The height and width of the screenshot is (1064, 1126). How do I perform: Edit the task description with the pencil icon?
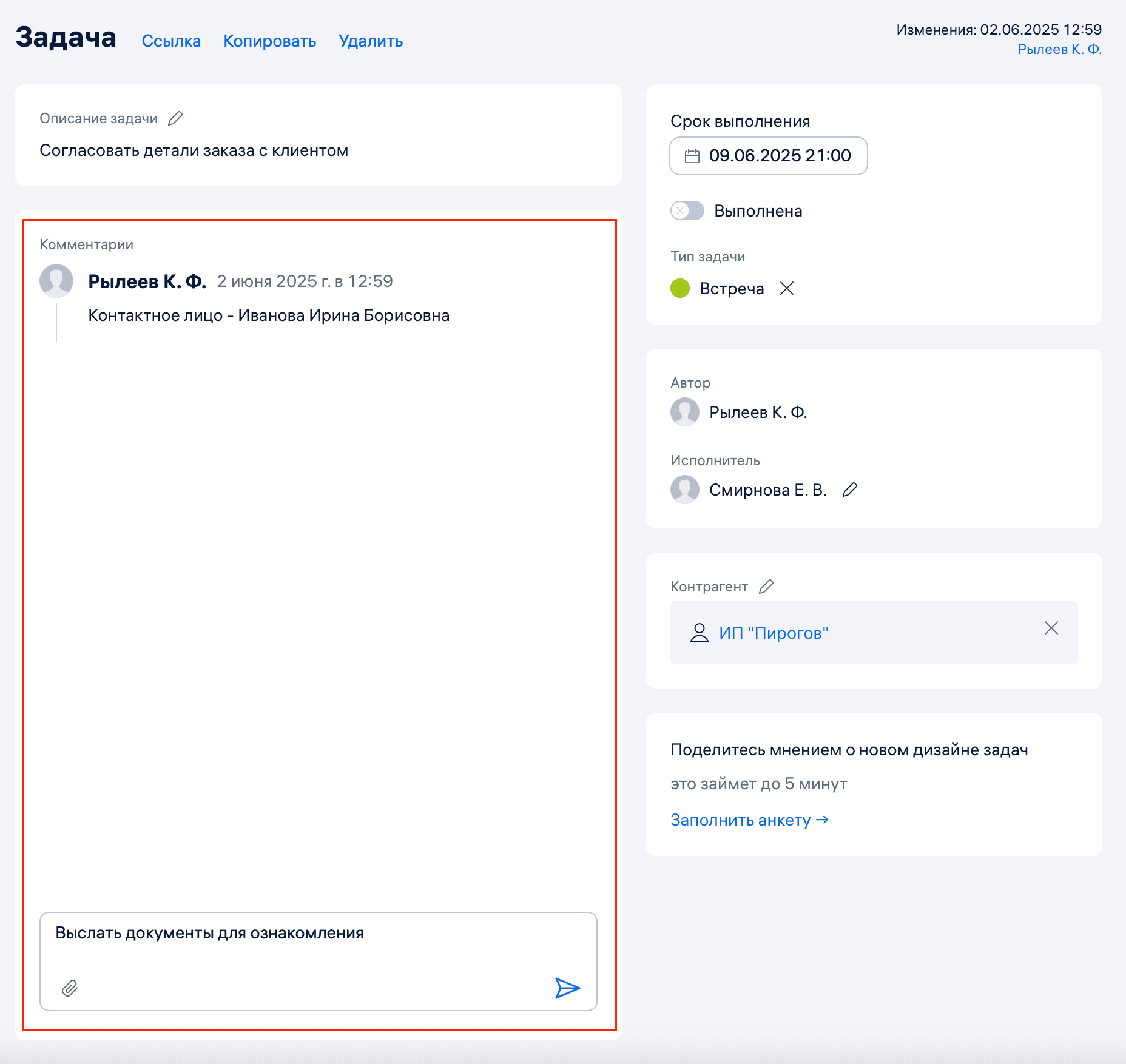(175, 118)
